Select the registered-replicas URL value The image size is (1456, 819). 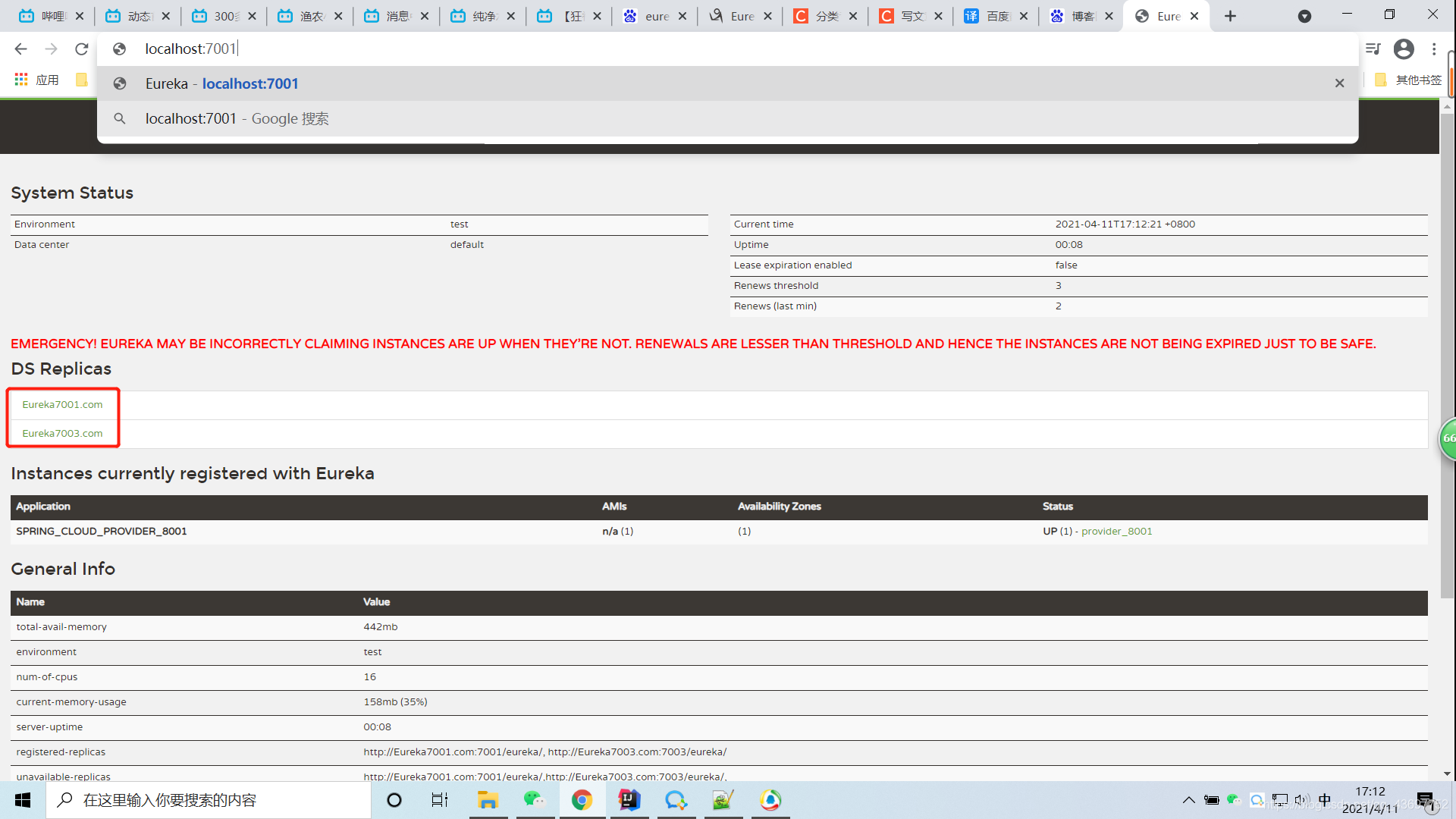544,752
